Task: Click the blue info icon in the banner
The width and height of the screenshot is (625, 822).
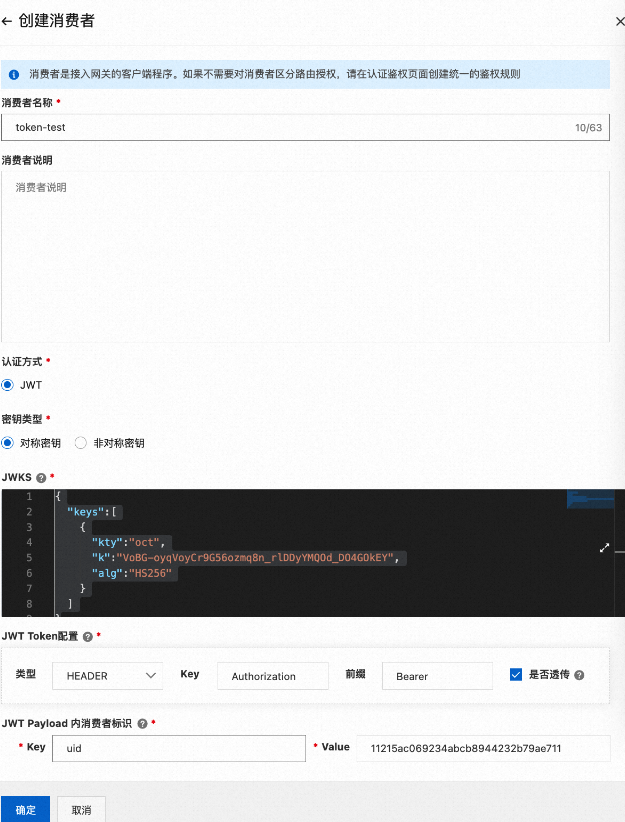Action: click(14, 74)
